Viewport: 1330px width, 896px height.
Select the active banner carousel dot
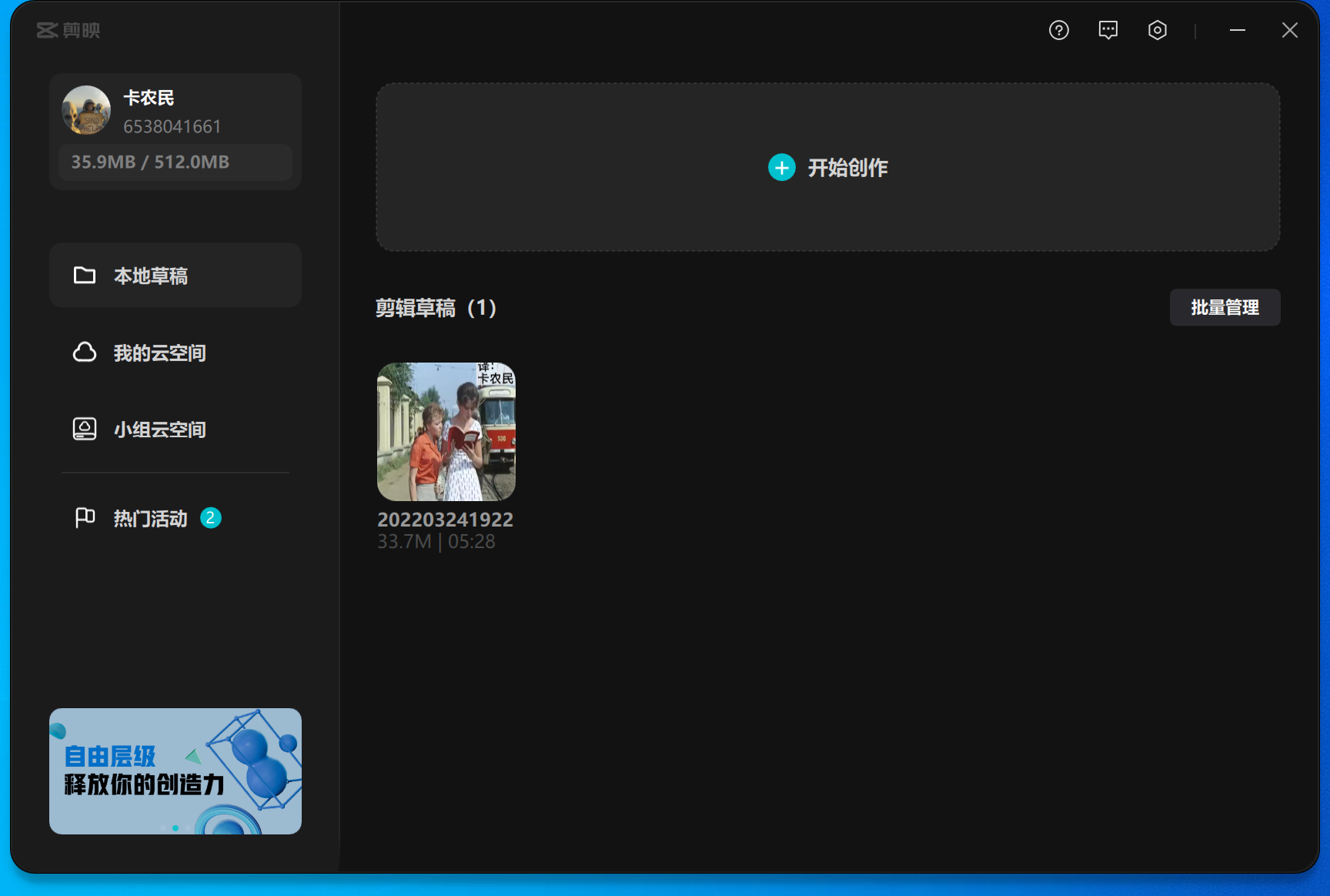(x=175, y=828)
